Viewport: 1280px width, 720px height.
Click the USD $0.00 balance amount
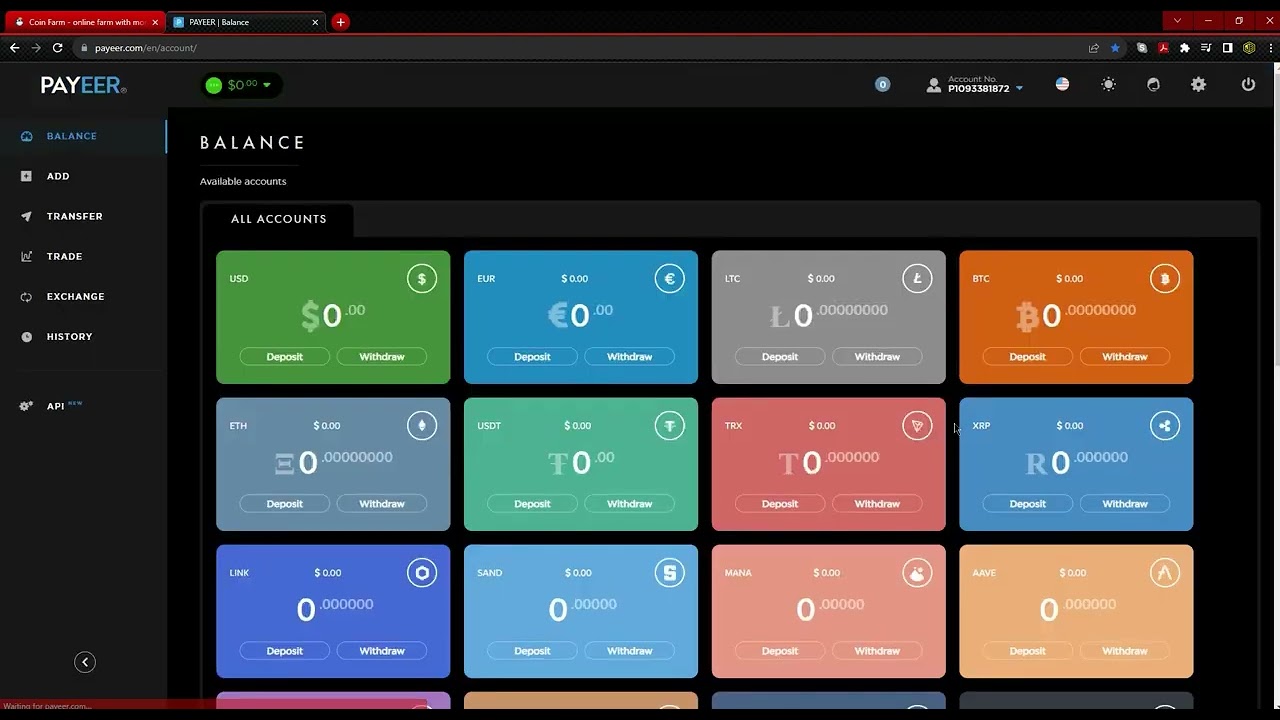coord(333,315)
